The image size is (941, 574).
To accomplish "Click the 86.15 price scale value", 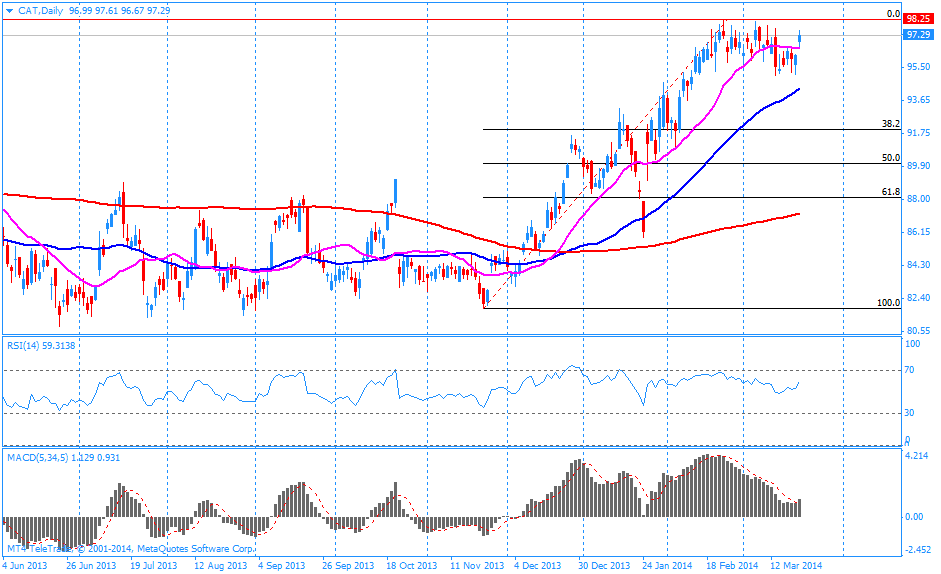I will [918, 232].
